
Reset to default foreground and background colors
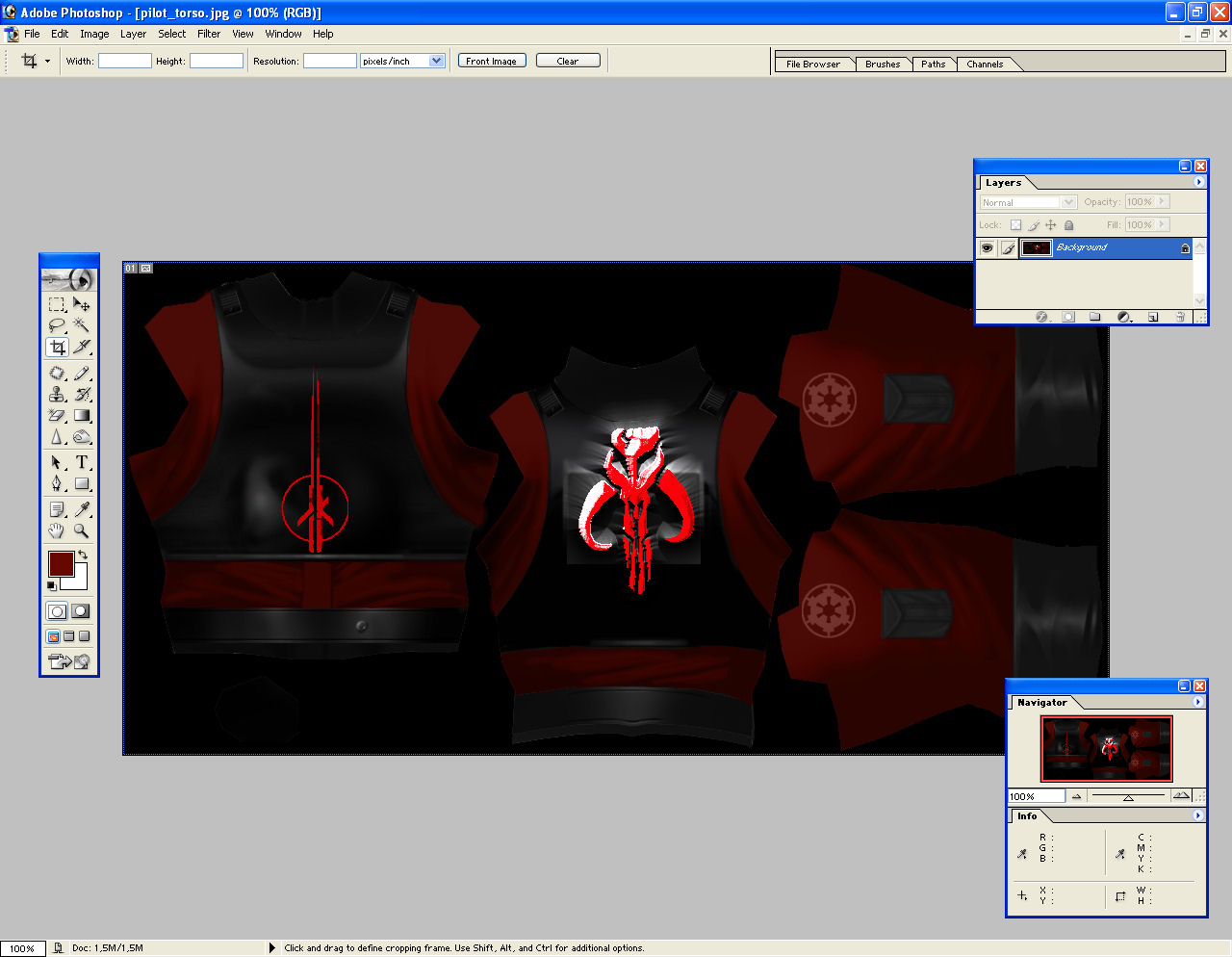pyautogui.click(x=51, y=585)
